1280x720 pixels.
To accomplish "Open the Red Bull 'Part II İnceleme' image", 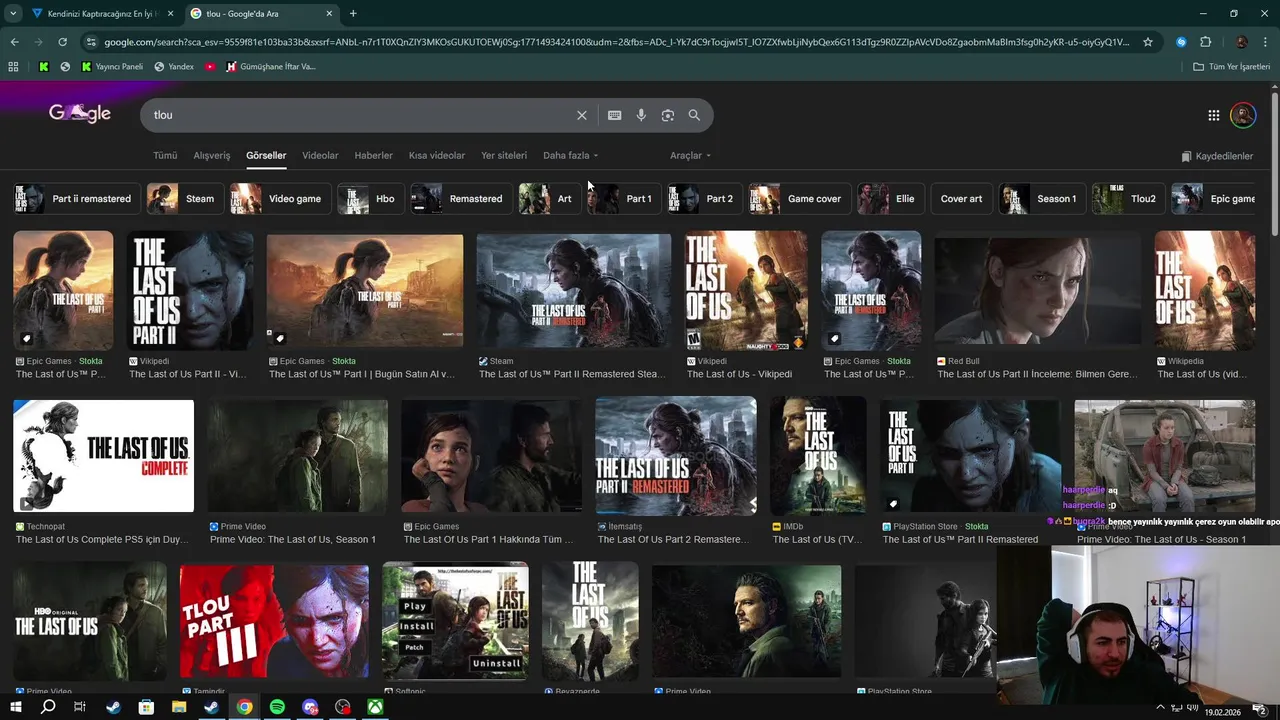I will coord(1037,291).
